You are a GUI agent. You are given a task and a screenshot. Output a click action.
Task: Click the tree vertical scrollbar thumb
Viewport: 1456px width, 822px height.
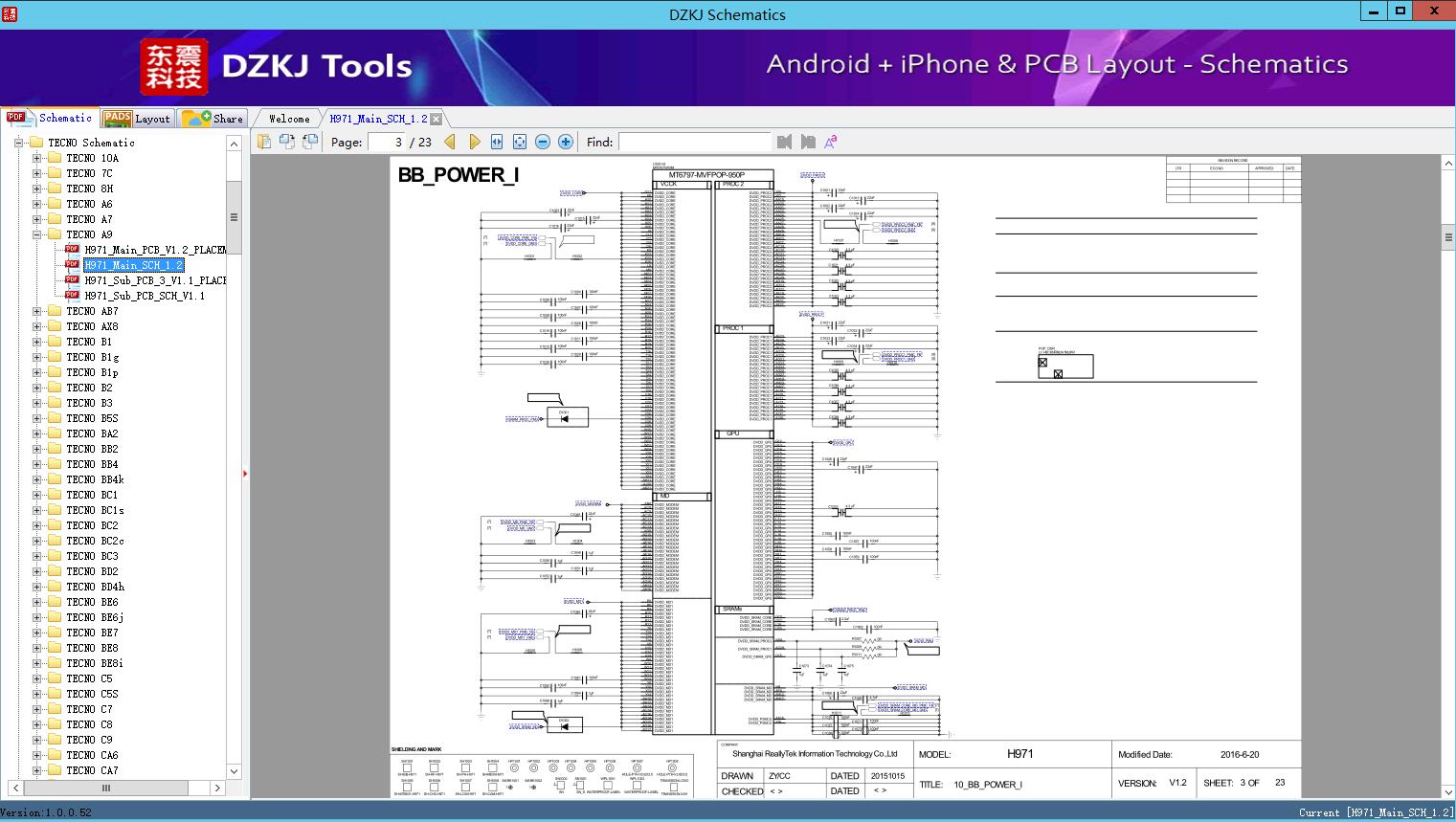[234, 217]
